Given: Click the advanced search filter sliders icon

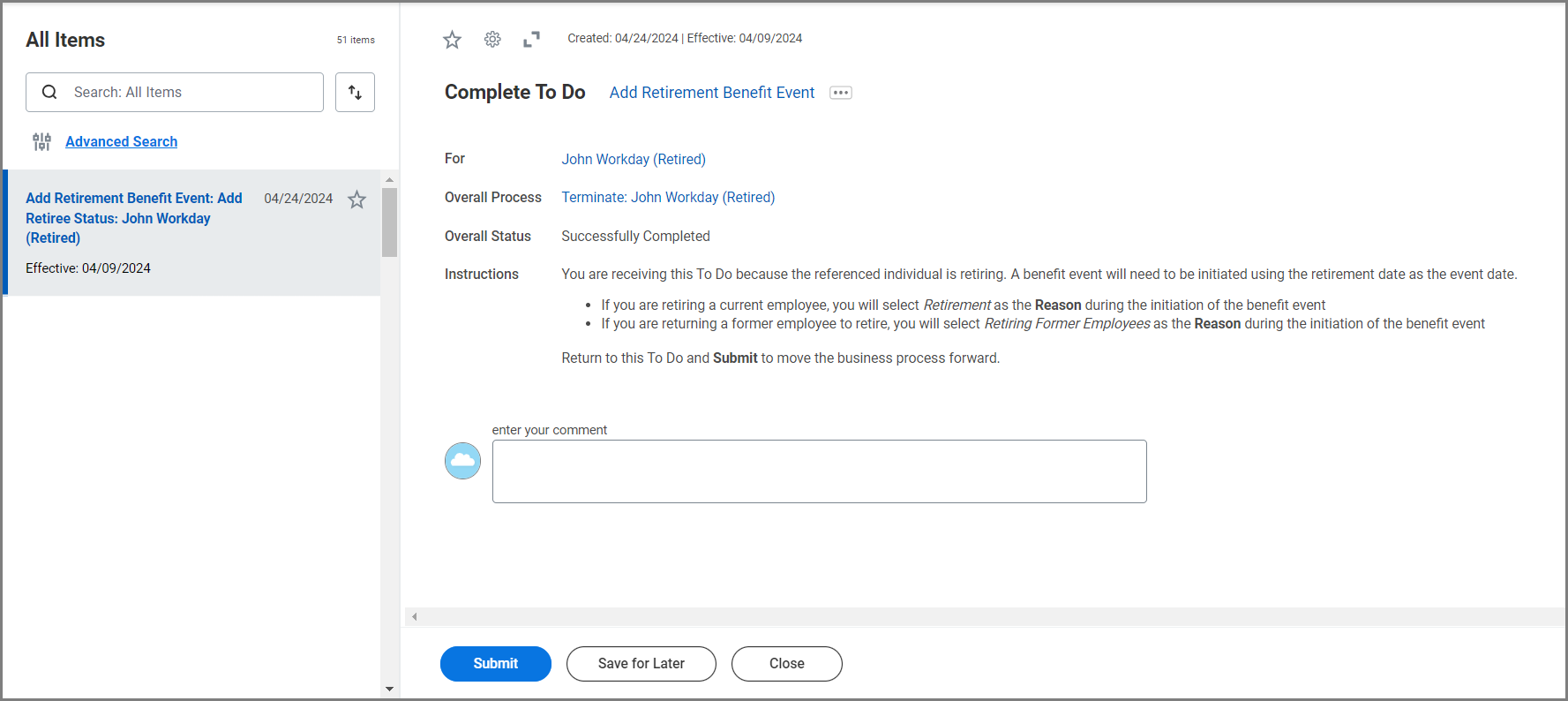Looking at the screenshot, I should tap(41, 141).
